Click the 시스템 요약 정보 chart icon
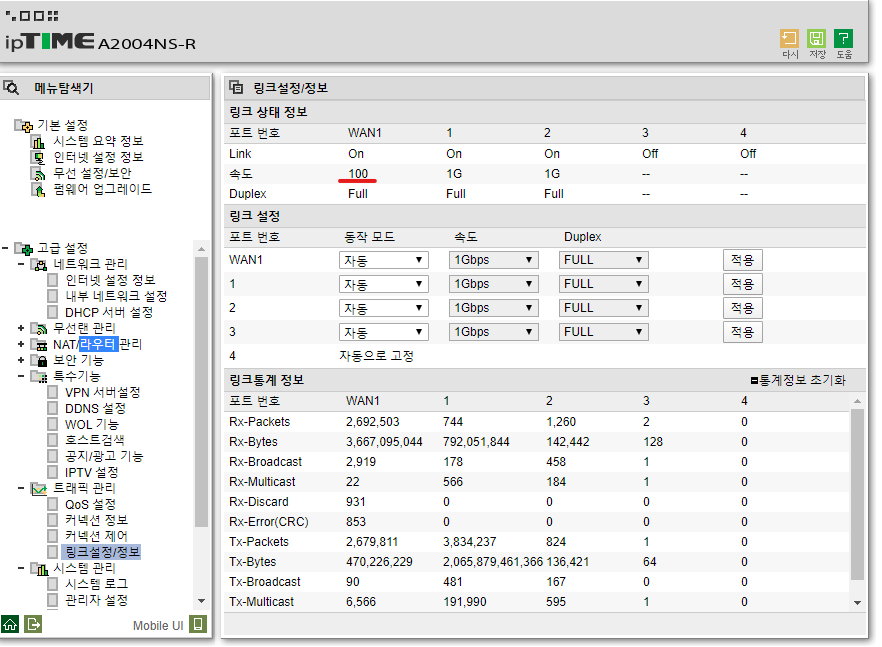The height and width of the screenshot is (647, 882). (x=38, y=142)
